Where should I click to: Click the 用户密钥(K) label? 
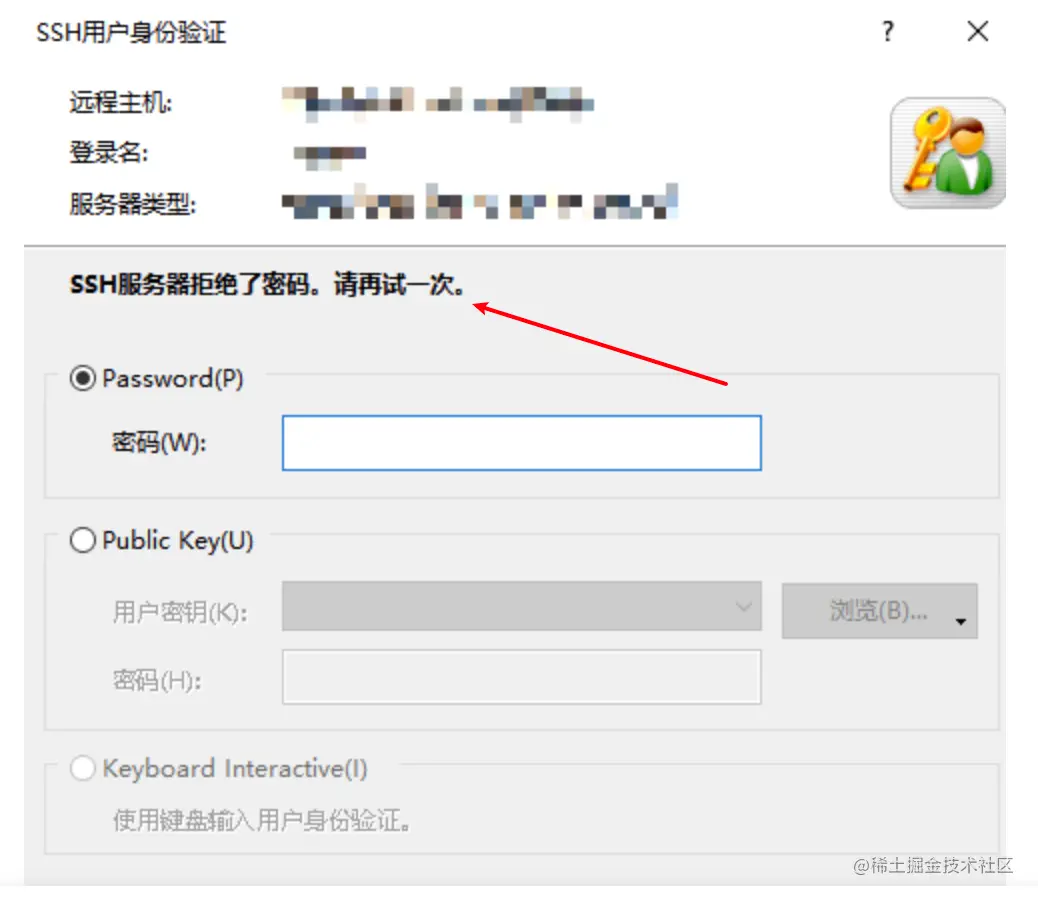[180, 611]
